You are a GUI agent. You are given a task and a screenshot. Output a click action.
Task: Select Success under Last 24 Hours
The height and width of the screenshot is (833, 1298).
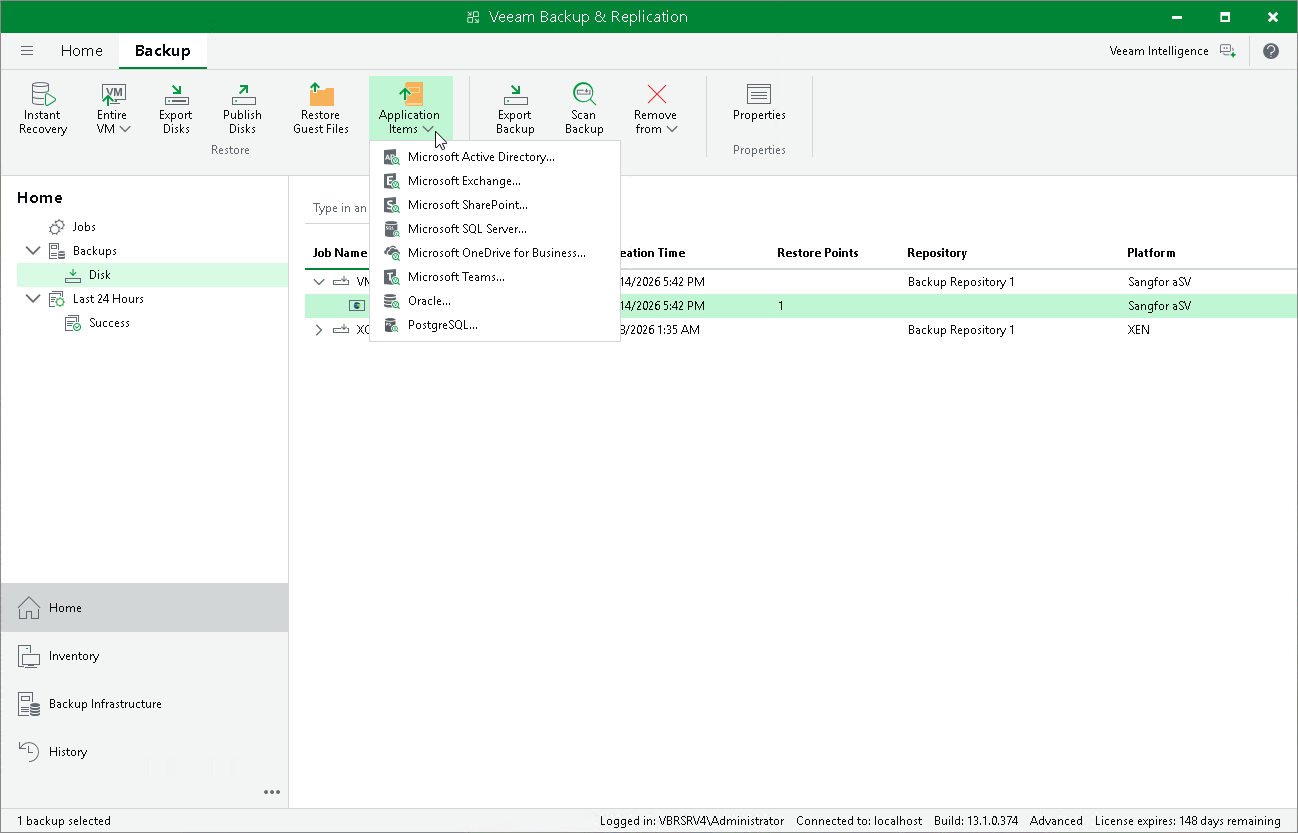click(x=109, y=323)
